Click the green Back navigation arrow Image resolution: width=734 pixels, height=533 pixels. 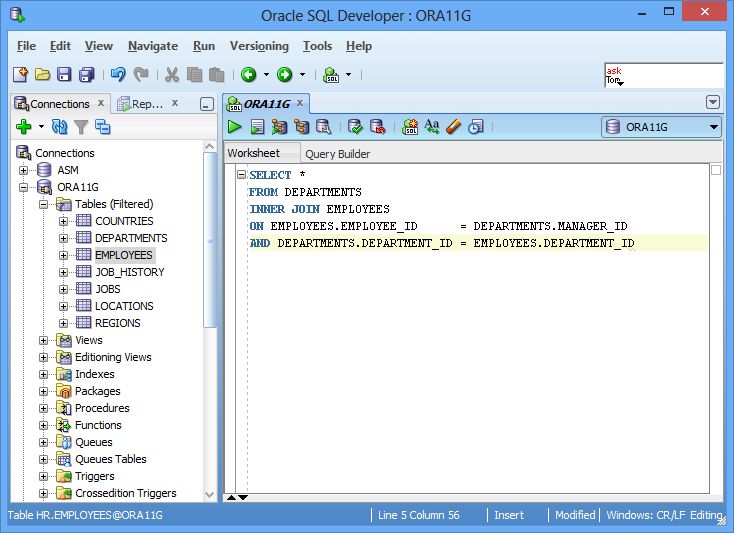tap(249, 74)
